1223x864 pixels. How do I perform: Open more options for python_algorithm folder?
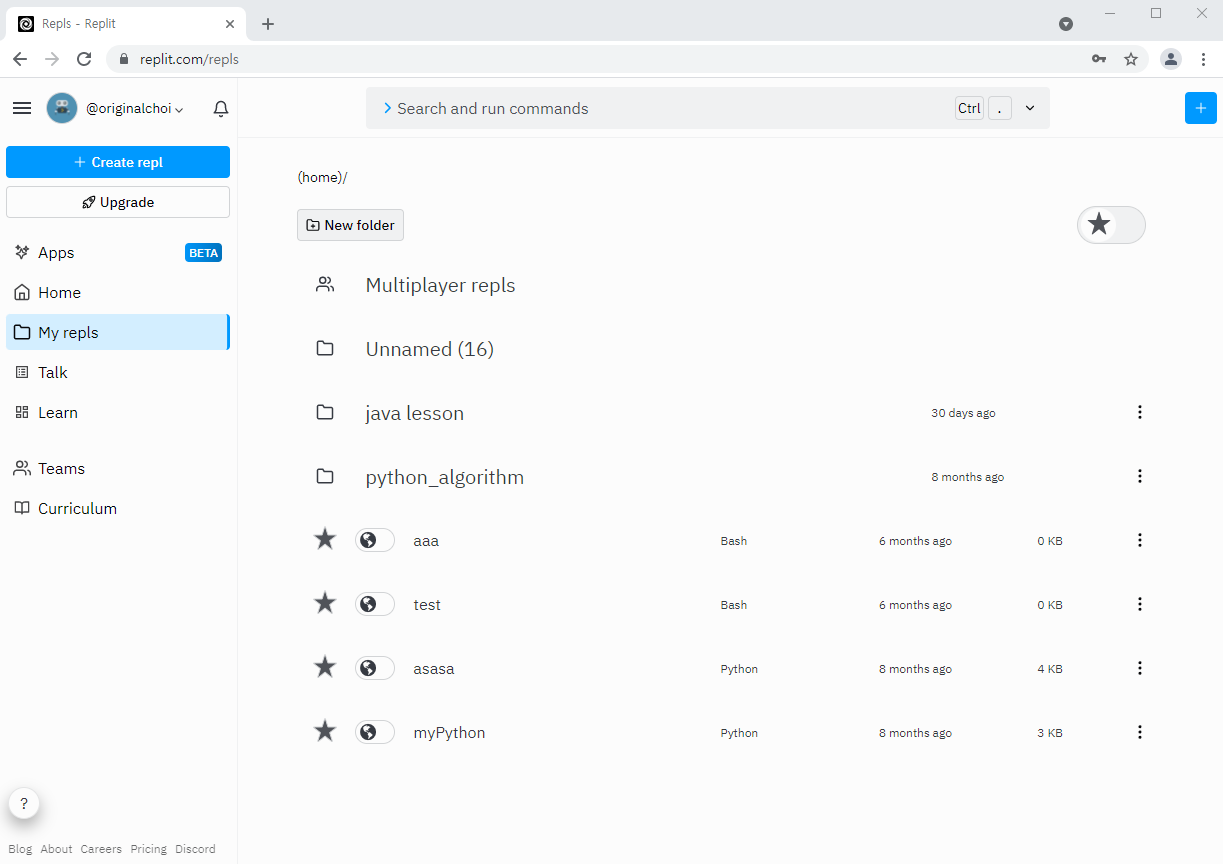1140,476
